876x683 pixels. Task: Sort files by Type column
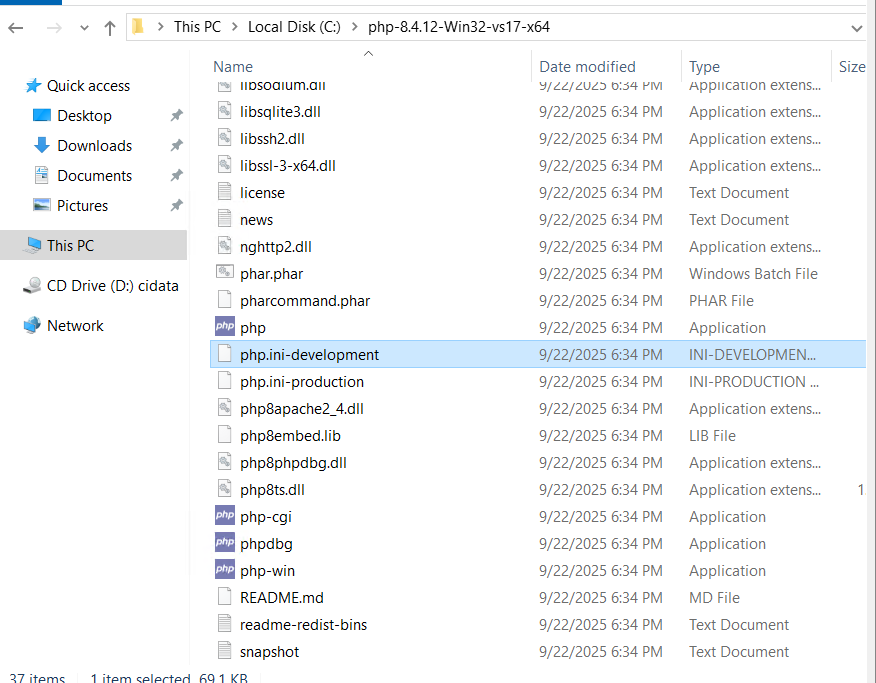(704, 67)
